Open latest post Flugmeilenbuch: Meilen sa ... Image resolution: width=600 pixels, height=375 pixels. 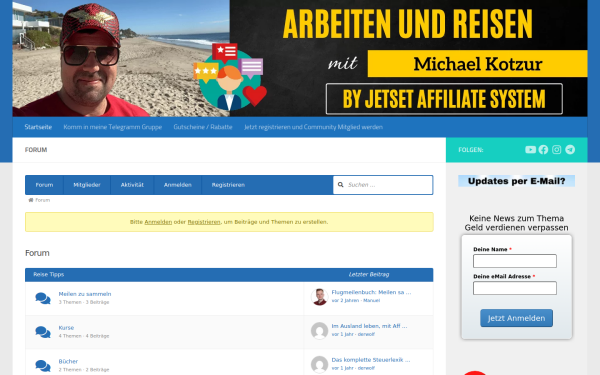[371, 292]
